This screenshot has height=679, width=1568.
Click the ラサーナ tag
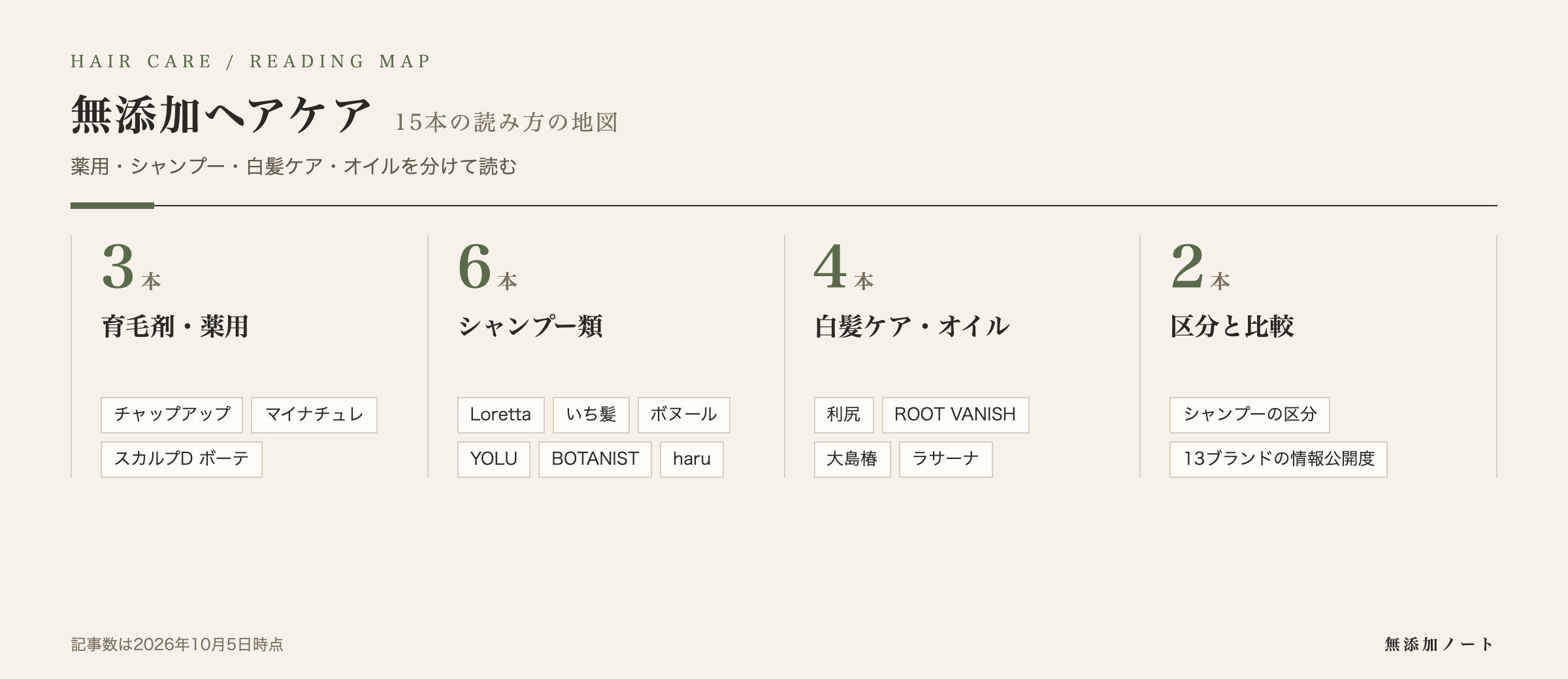tap(945, 459)
